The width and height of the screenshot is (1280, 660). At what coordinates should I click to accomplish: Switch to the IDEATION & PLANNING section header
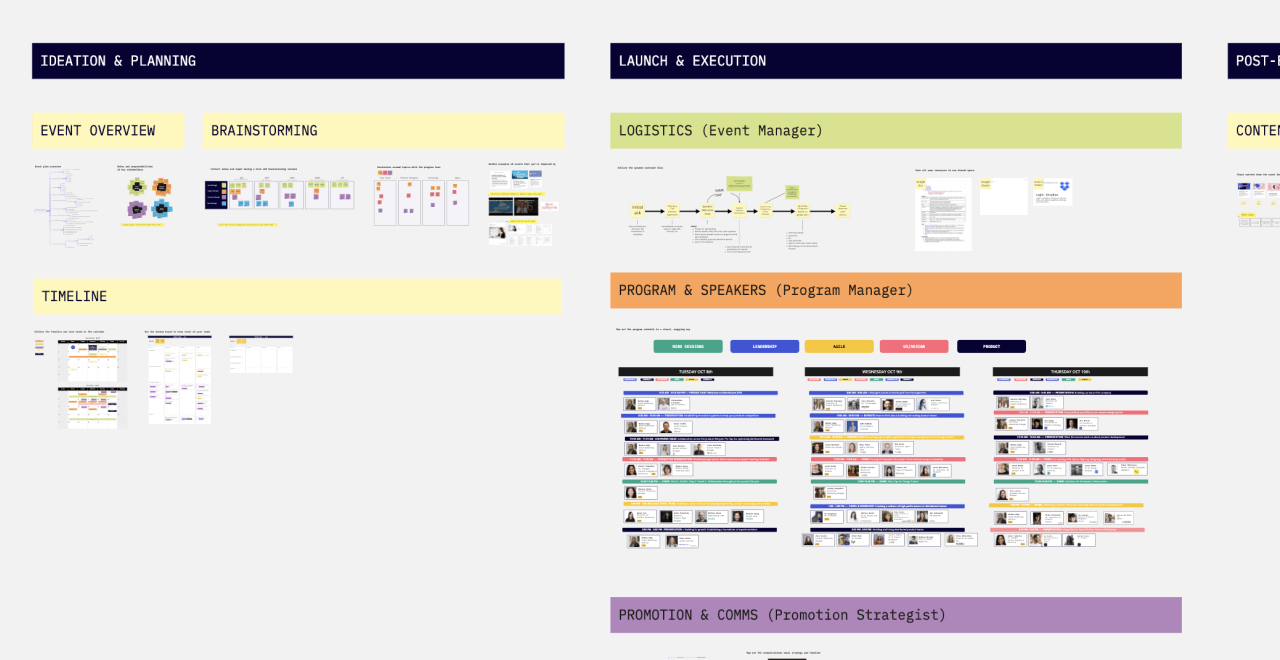pos(297,61)
